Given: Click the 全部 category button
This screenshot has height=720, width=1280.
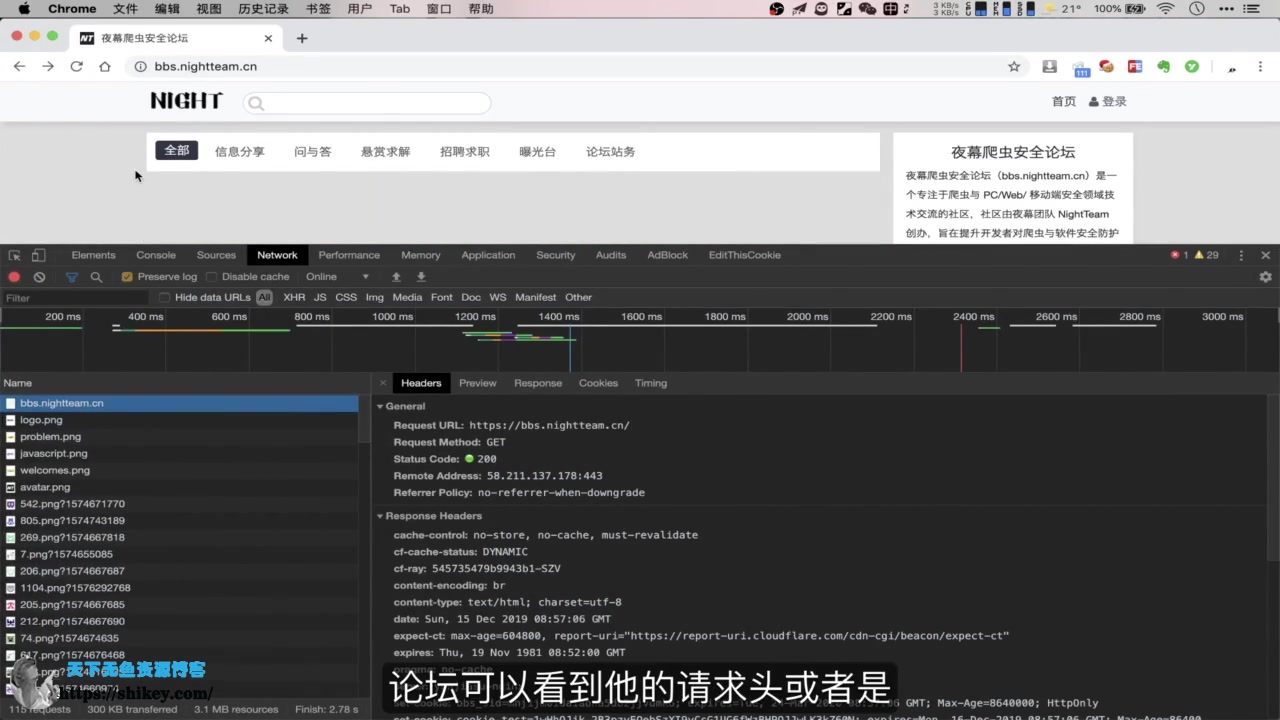Looking at the screenshot, I should click(x=177, y=151).
